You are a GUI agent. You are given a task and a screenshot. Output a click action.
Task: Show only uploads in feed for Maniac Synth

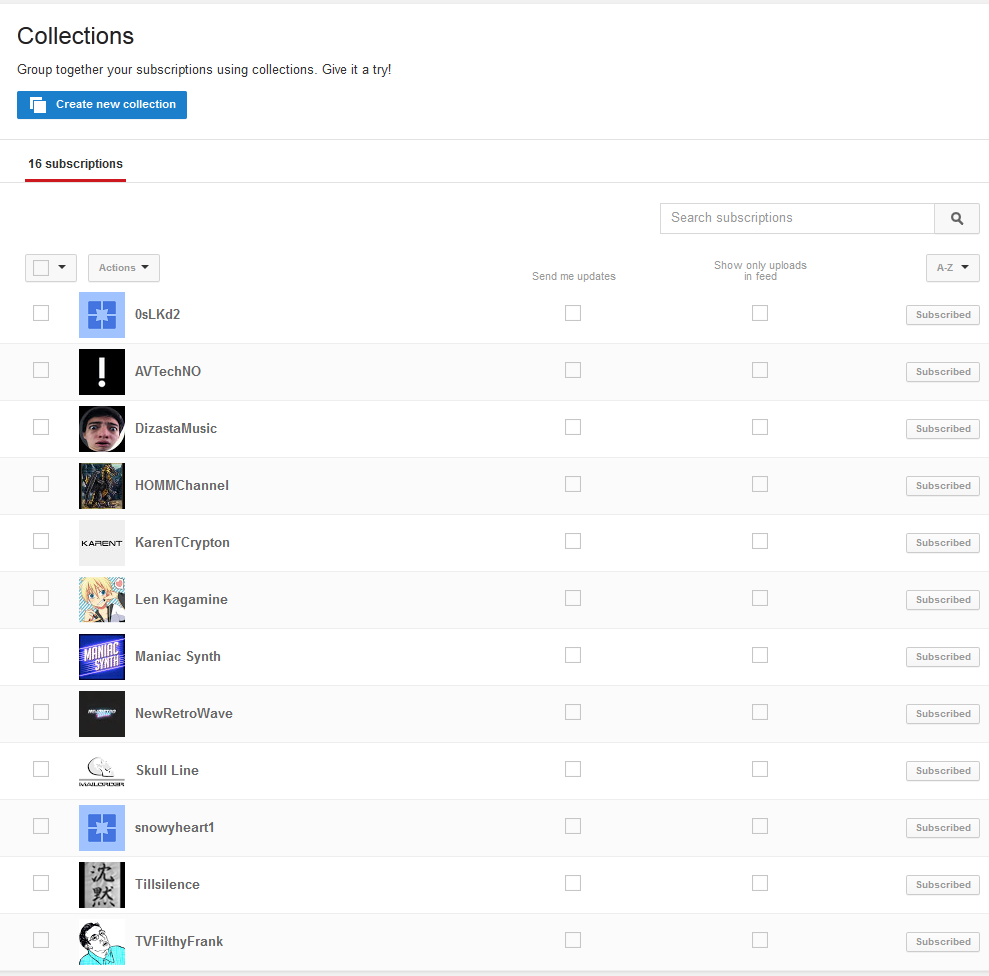[759, 655]
